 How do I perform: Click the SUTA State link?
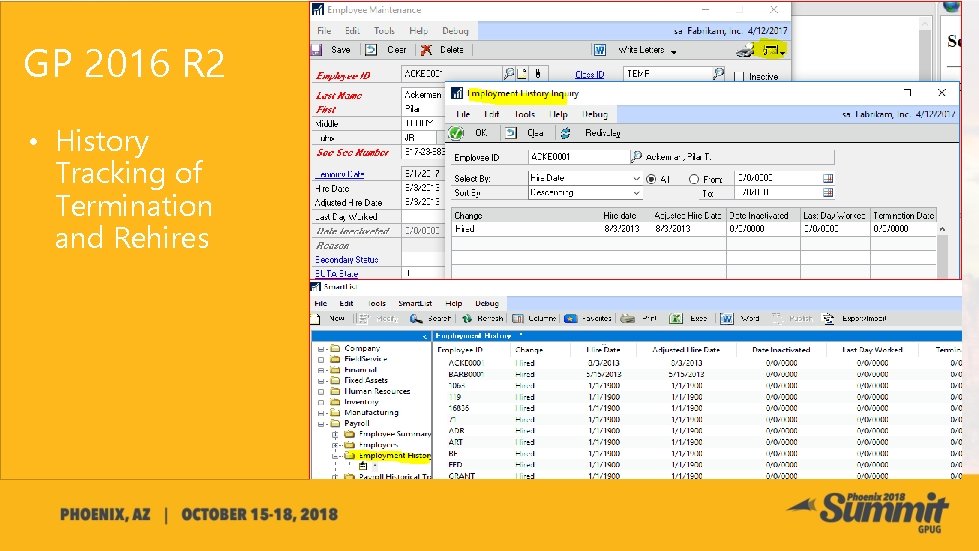click(x=337, y=274)
